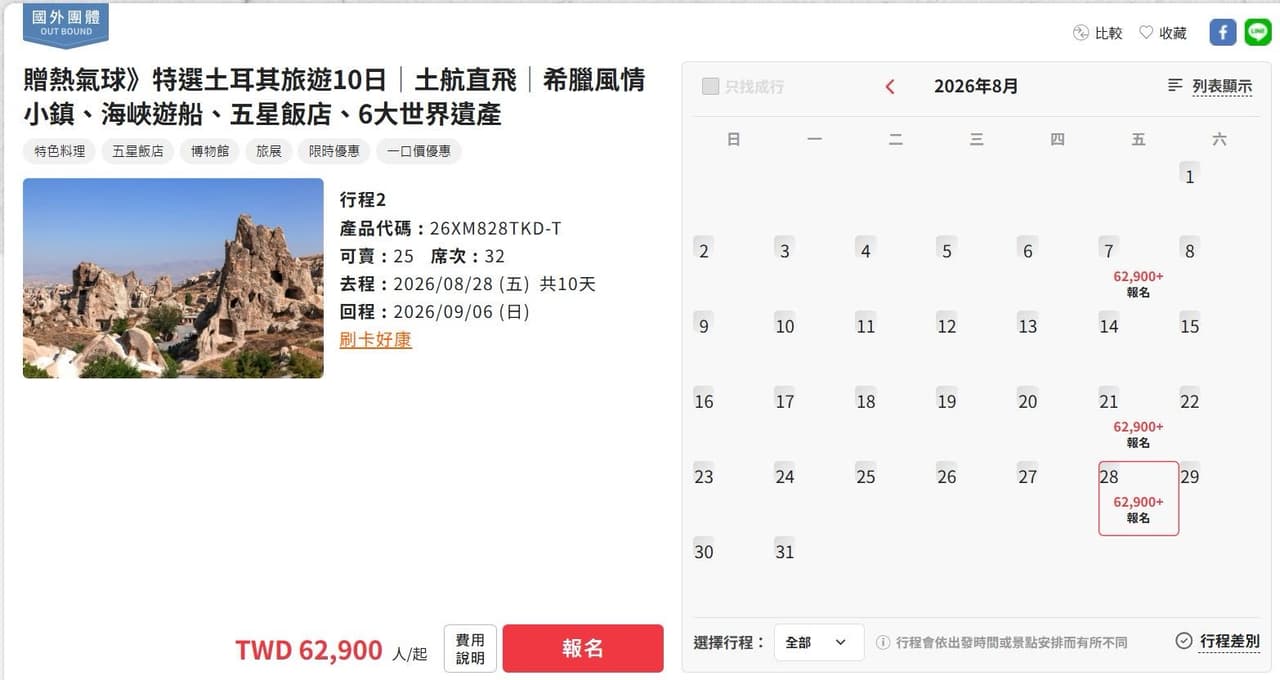This screenshot has width=1280, height=680.
Task: Share this tour via LINE
Action: point(1258,33)
